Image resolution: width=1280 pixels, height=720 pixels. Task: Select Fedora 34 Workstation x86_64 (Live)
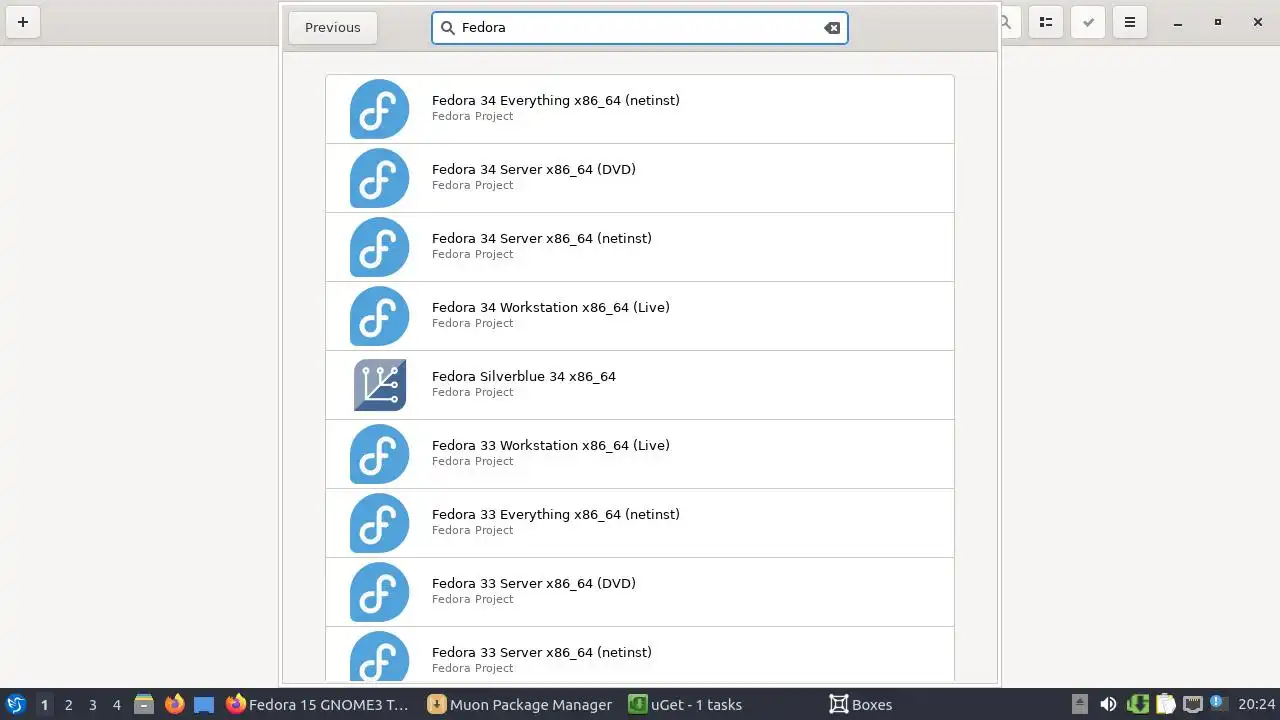coord(640,316)
